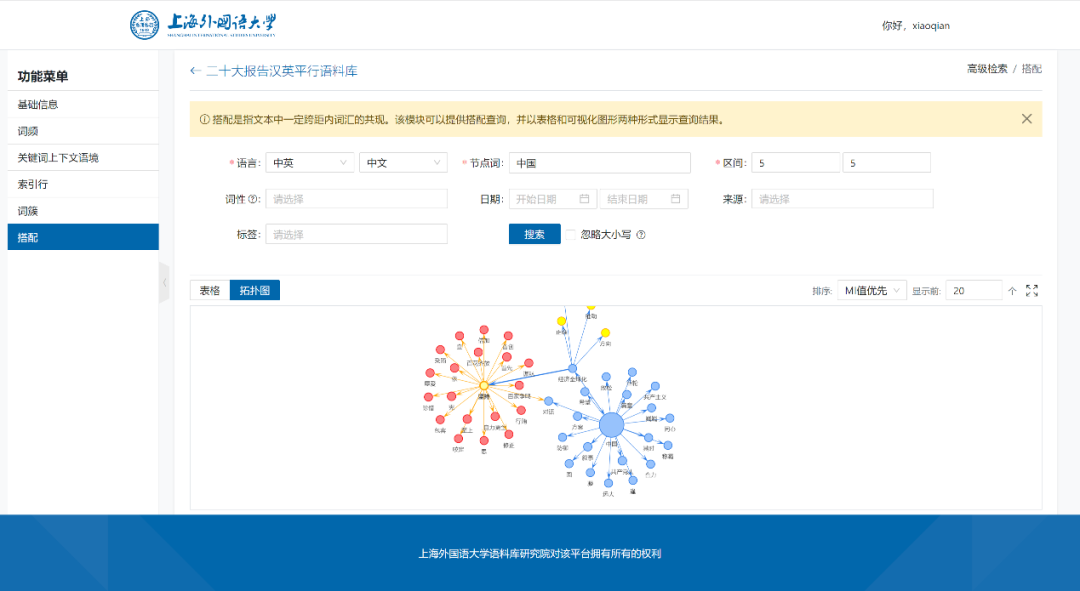The width and height of the screenshot is (1080, 591).
Task: Click the Shanghai International Studies University logo
Action: pyautogui.click(x=144, y=25)
